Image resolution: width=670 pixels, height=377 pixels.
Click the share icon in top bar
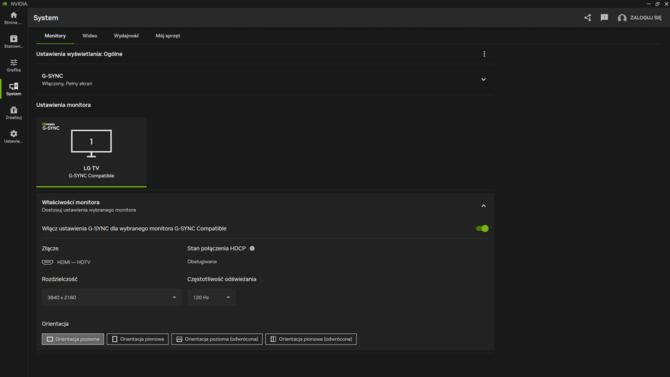tap(588, 18)
